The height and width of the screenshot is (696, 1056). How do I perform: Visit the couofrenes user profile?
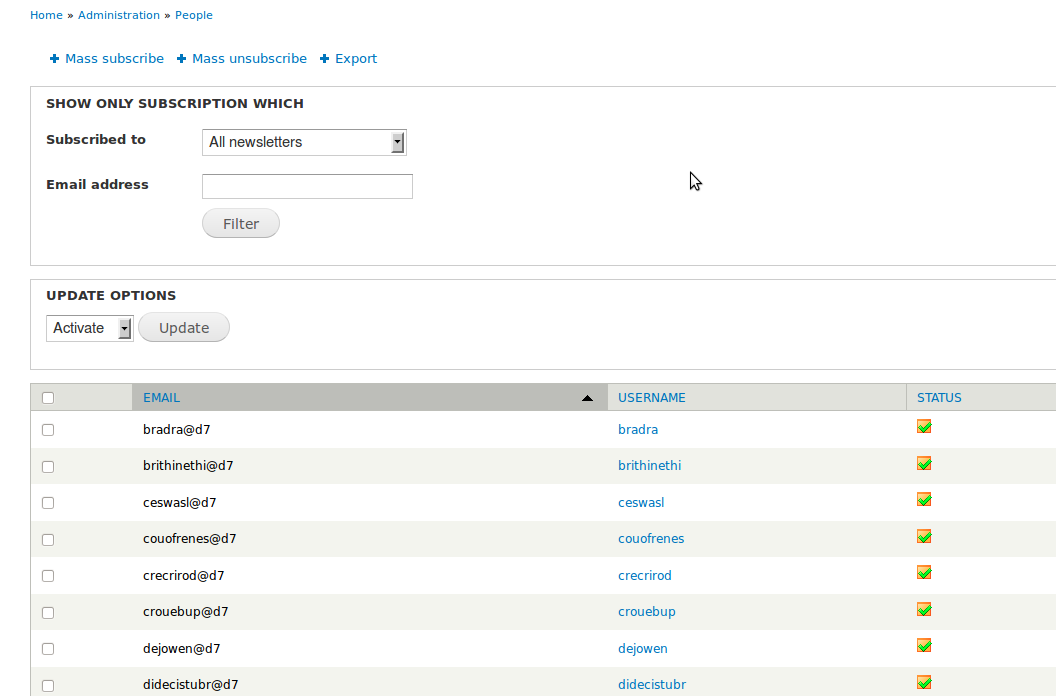pyautogui.click(x=651, y=539)
